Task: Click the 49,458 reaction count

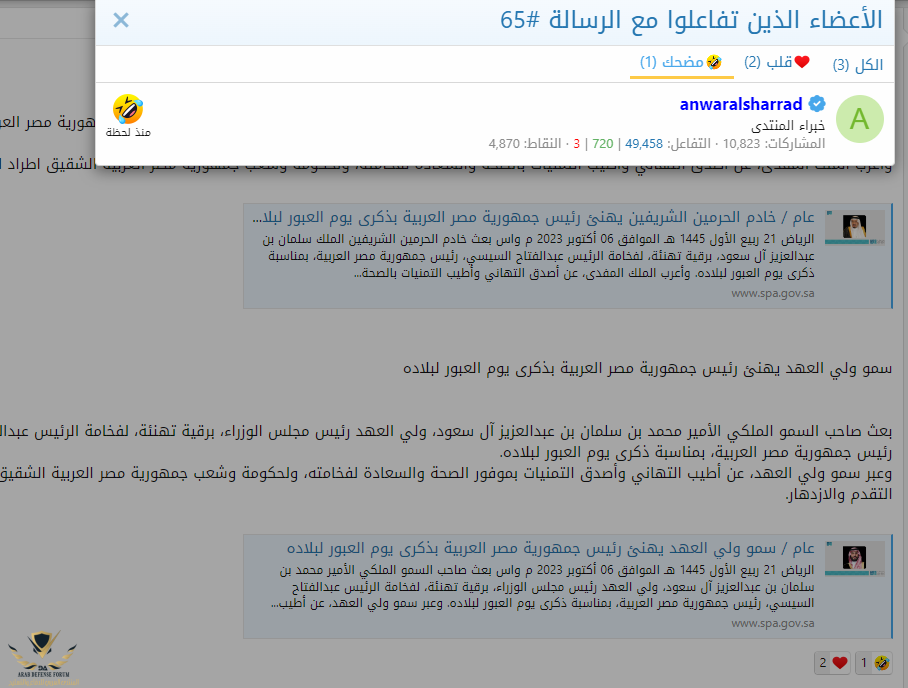Action: [643, 144]
